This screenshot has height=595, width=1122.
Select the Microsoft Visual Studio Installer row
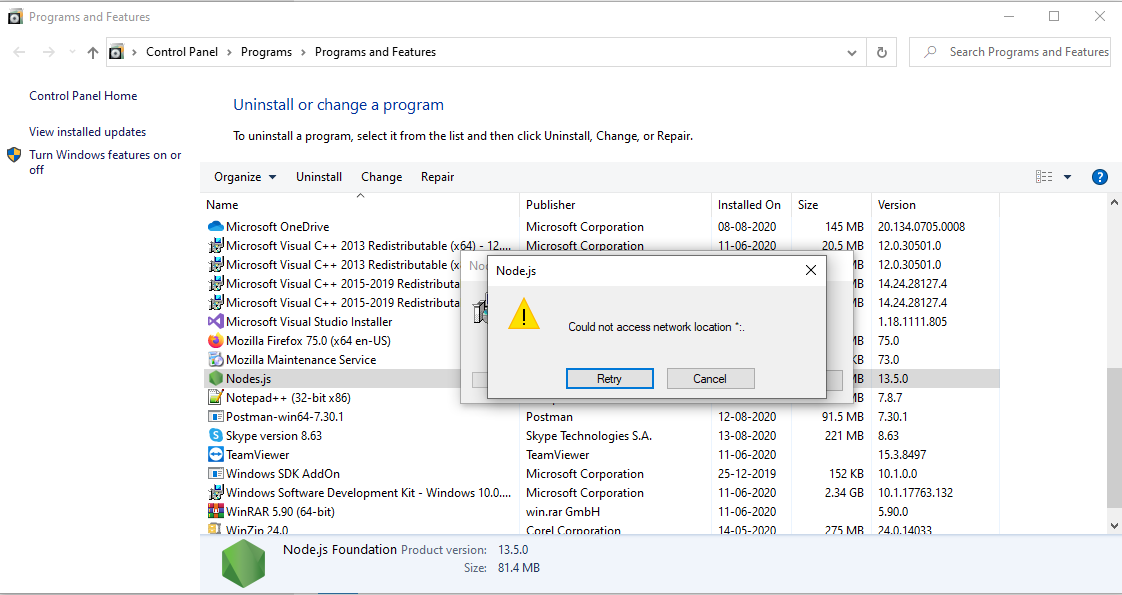[x=600, y=322]
